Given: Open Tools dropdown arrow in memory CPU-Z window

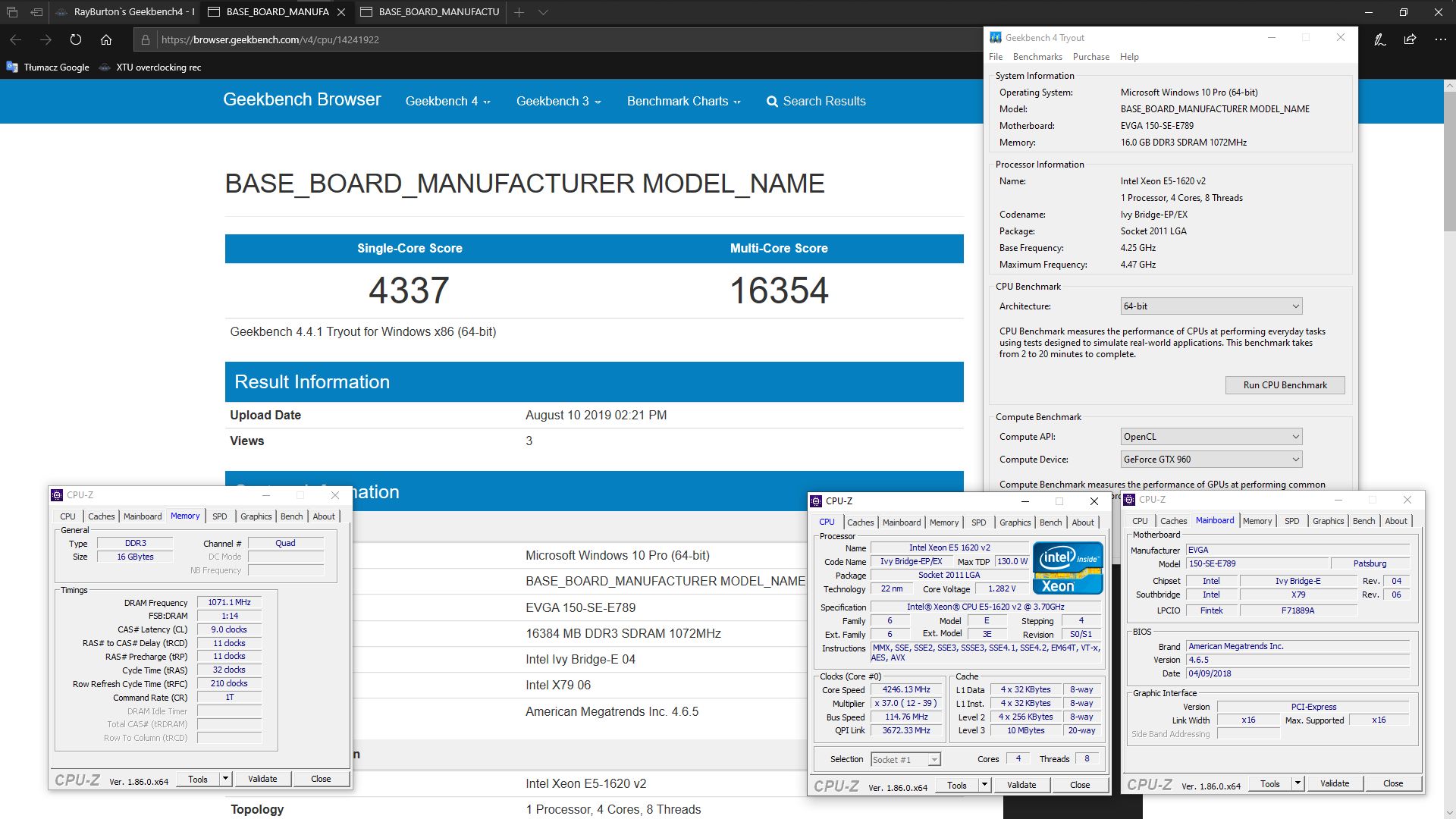Looking at the screenshot, I should pyautogui.click(x=225, y=779).
